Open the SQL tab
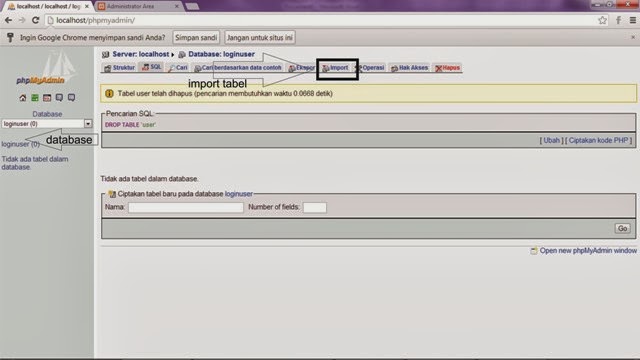 pyautogui.click(x=151, y=67)
